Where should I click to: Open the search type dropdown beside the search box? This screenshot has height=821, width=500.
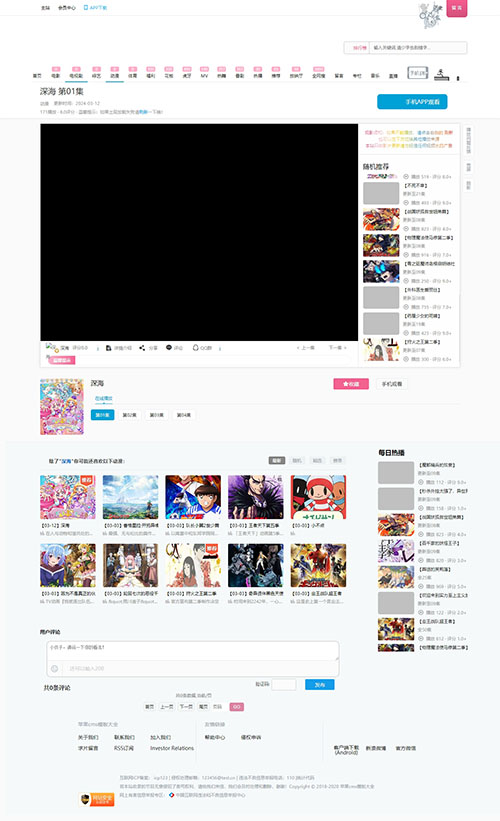(358, 48)
